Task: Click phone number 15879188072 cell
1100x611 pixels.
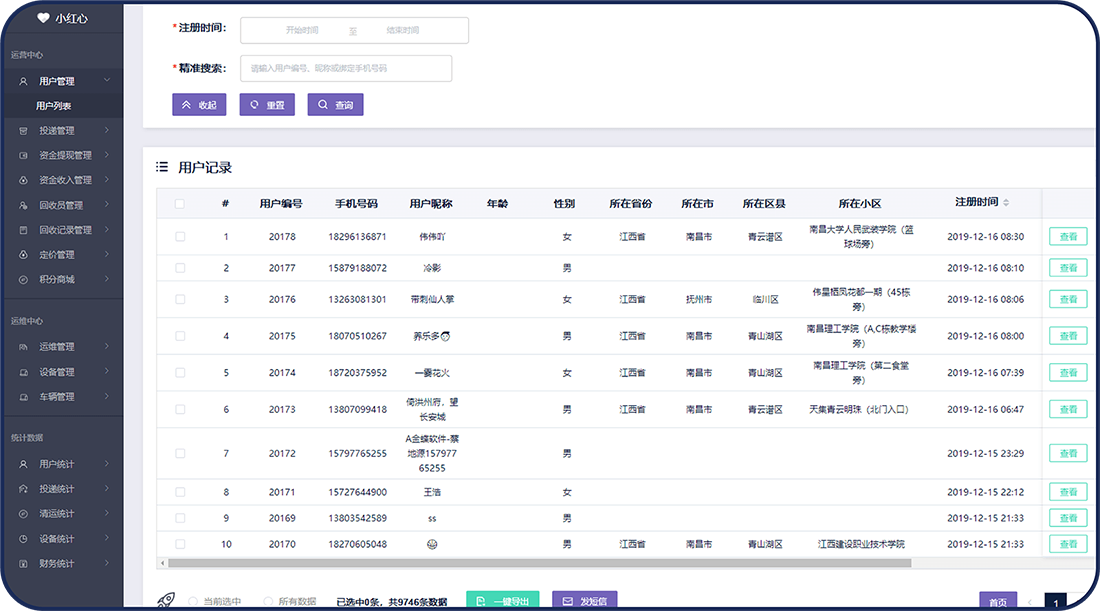Action: 358,268
